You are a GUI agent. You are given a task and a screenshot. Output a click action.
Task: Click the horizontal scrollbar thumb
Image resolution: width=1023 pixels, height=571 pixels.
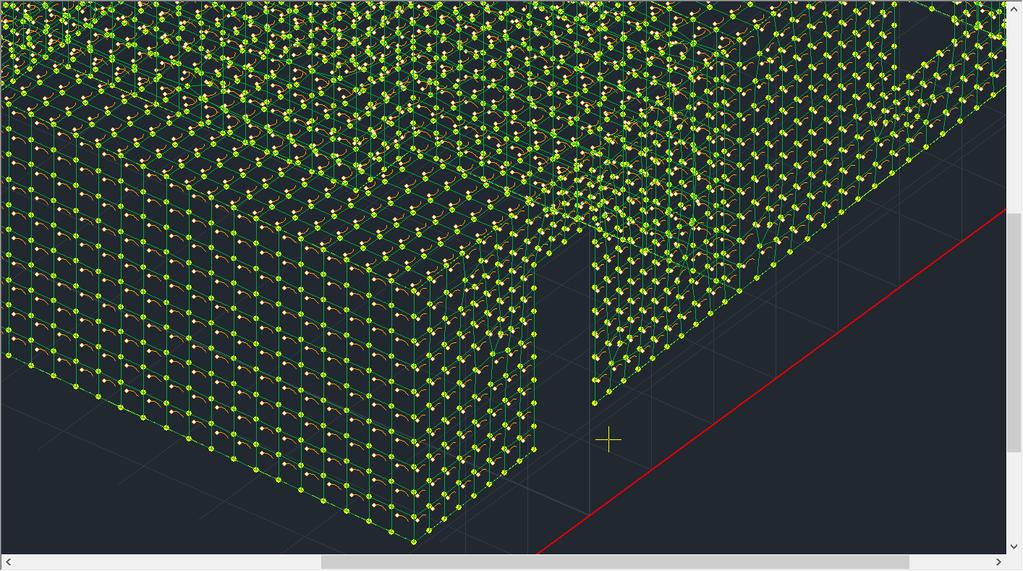615,562
